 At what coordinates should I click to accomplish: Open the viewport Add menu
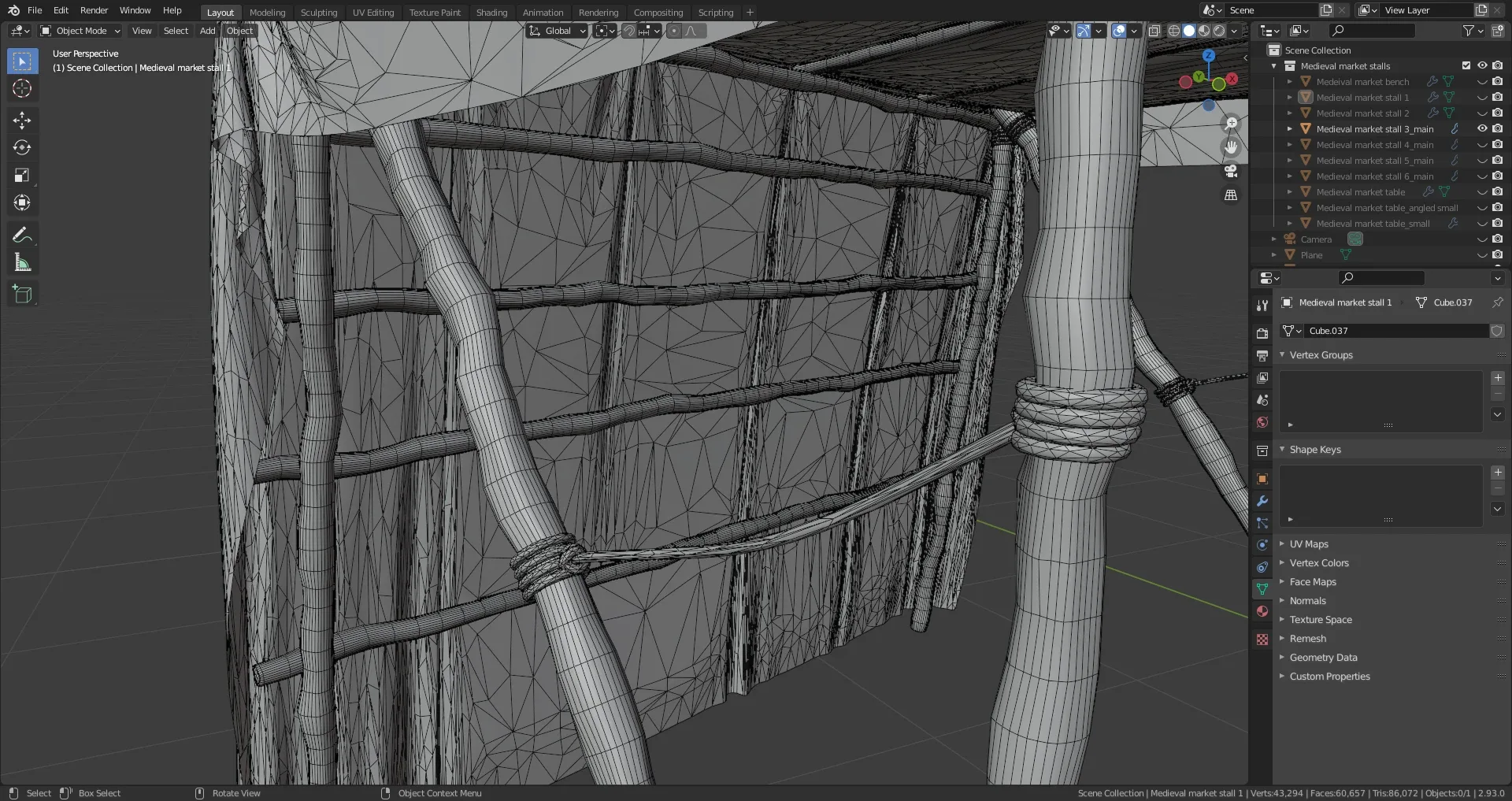(x=207, y=31)
